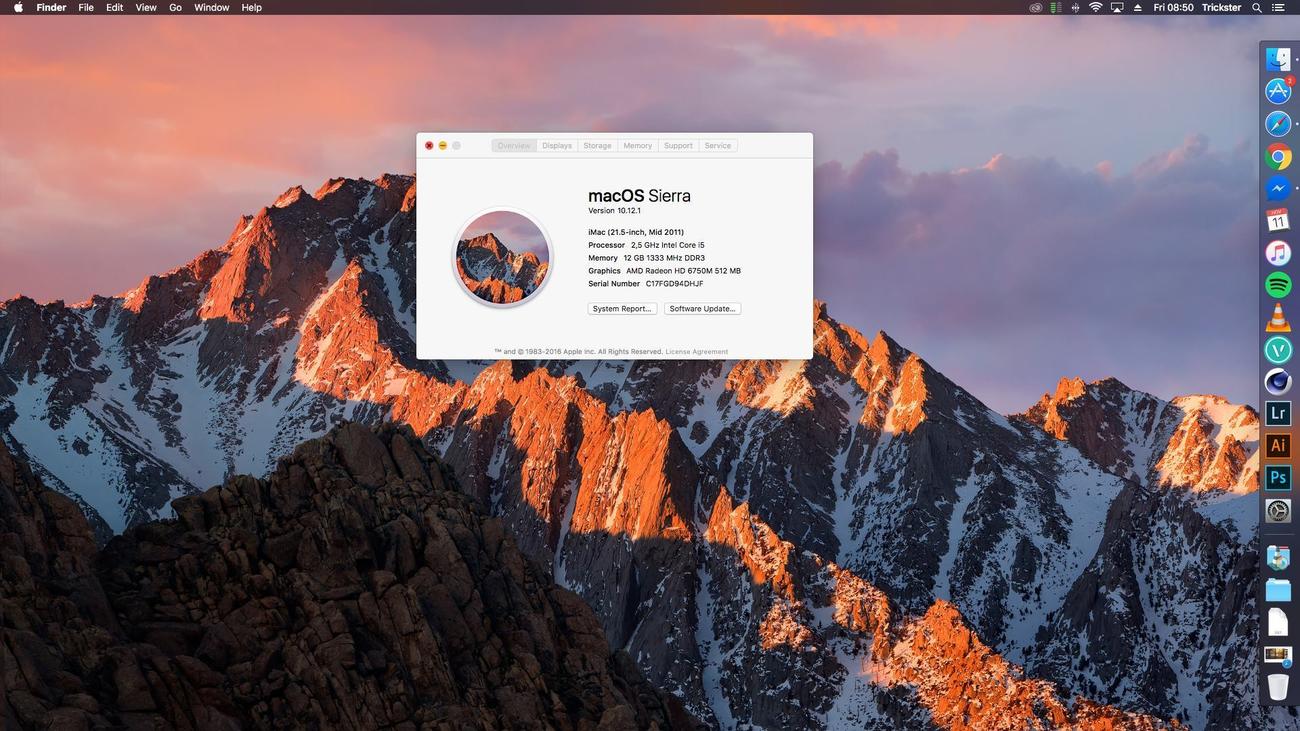Open Spotlight search
1300x731 pixels.
[1258, 7]
